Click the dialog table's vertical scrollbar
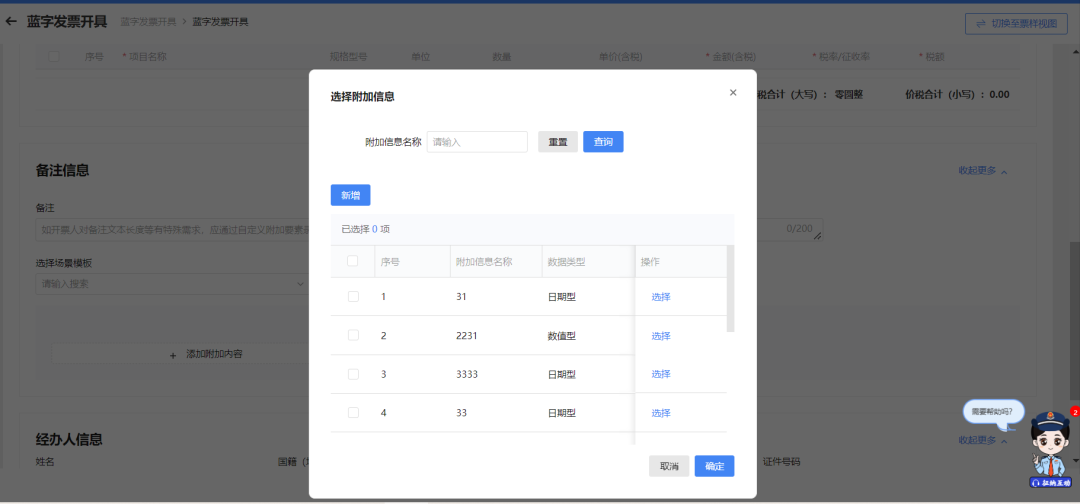Screen dimensions: 1080x504 [x=730, y=290]
